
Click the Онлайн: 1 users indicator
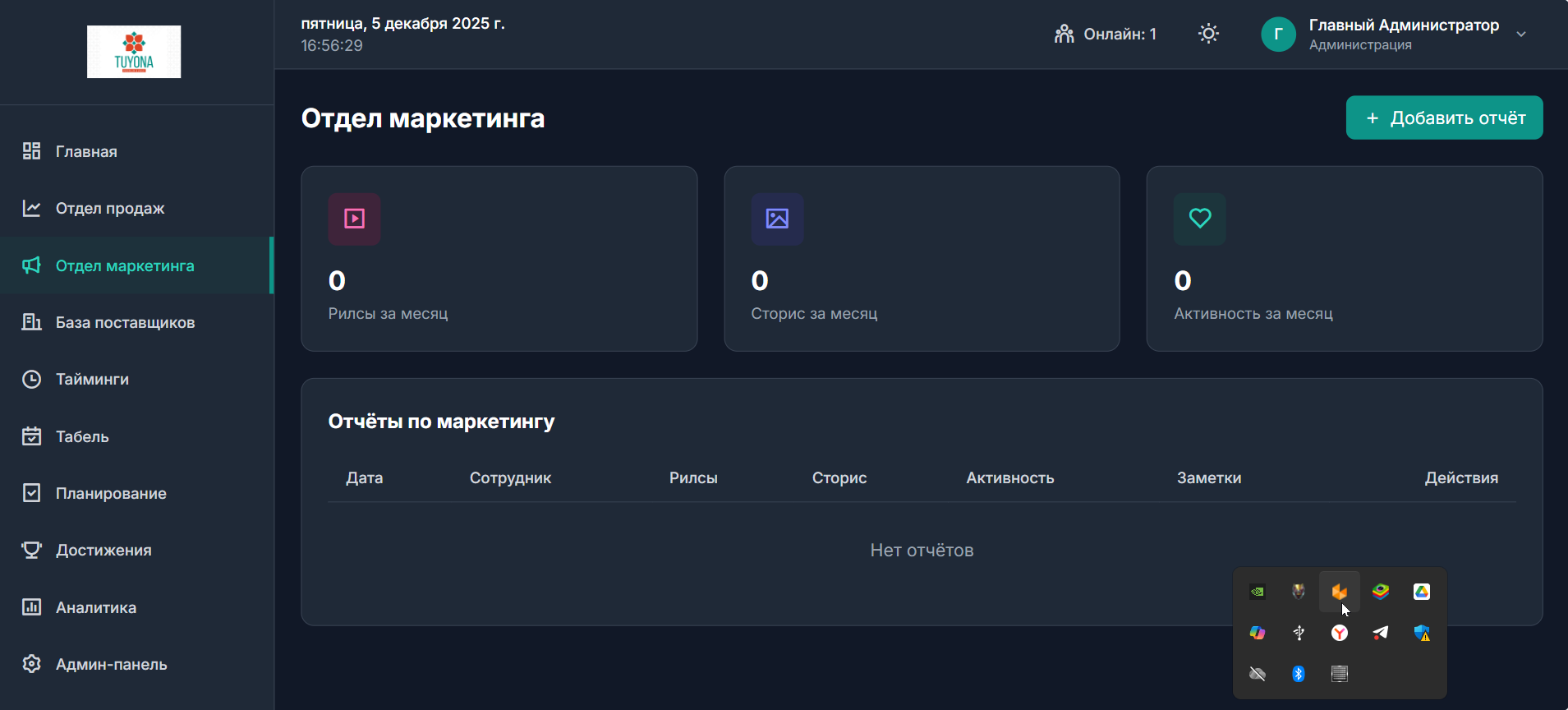pyautogui.click(x=1105, y=34)
